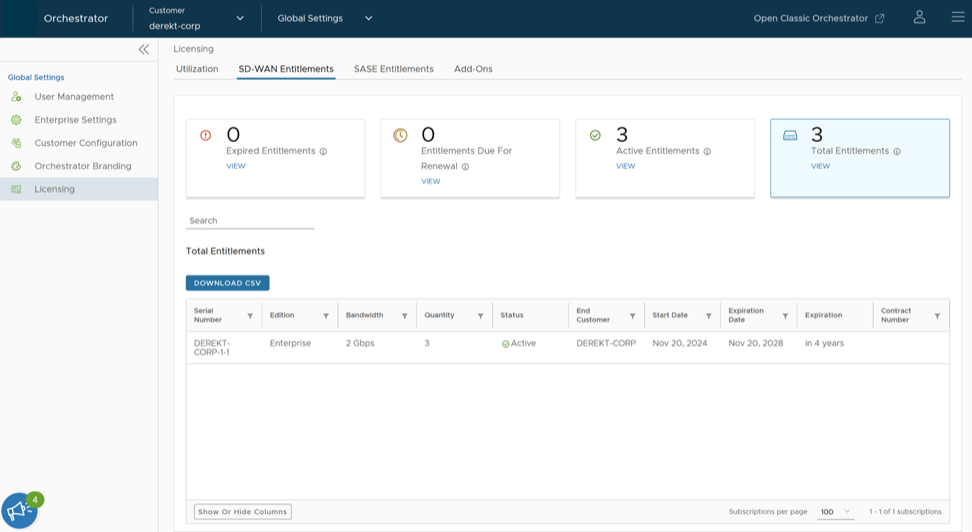Click the Search input field
This screenshot has width=972, height=532.
pyautogui.click(x=250, y=221)
